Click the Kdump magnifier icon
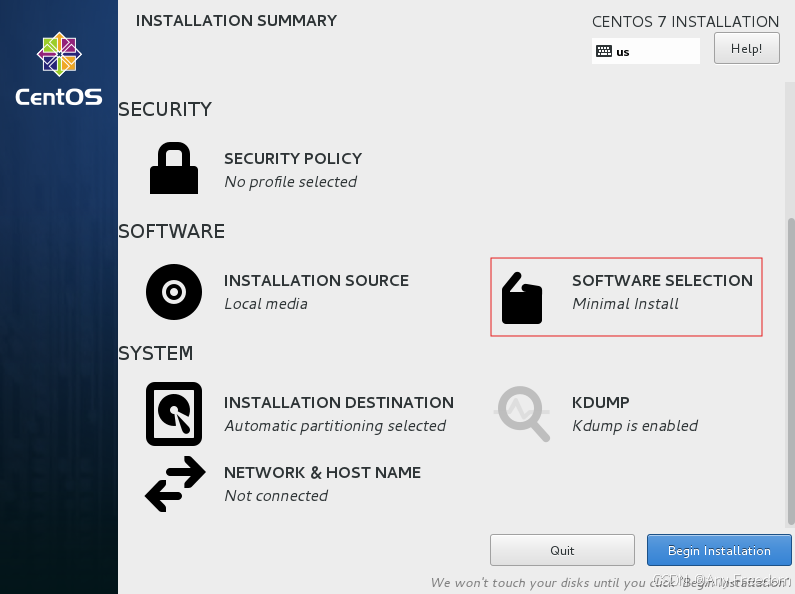Viewport: 795px width, 594px height. pyautogui.click(x=523, y=414)
